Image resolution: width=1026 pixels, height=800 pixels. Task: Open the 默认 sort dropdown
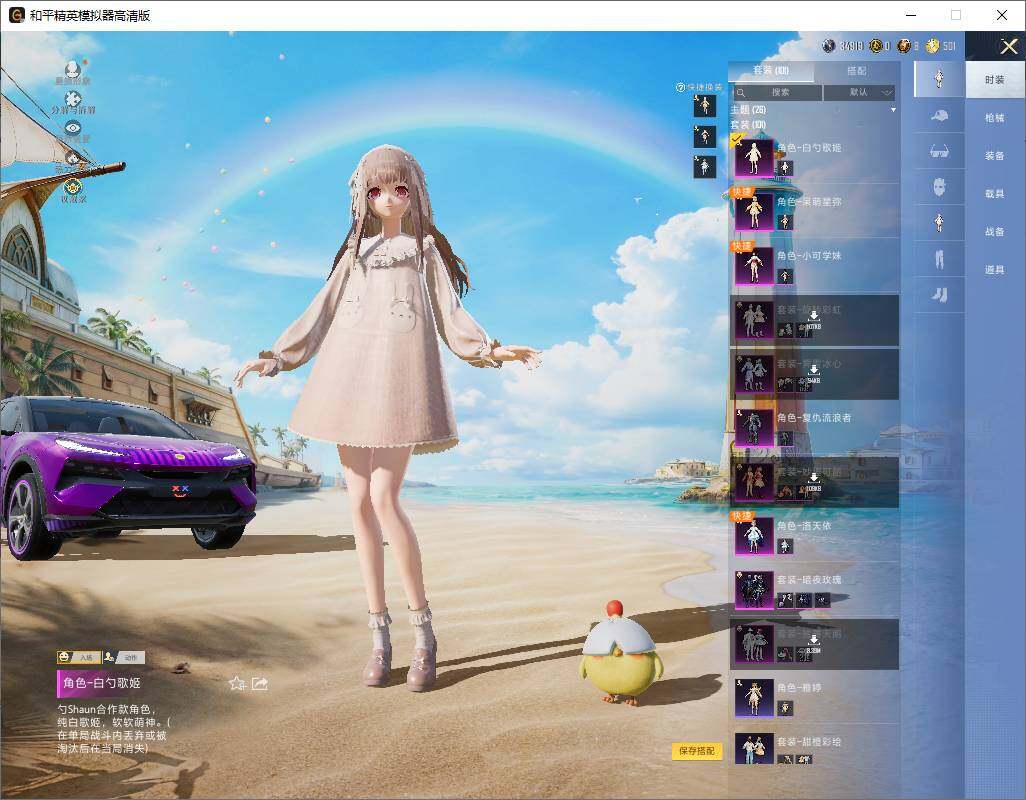(x=859, y=93)
